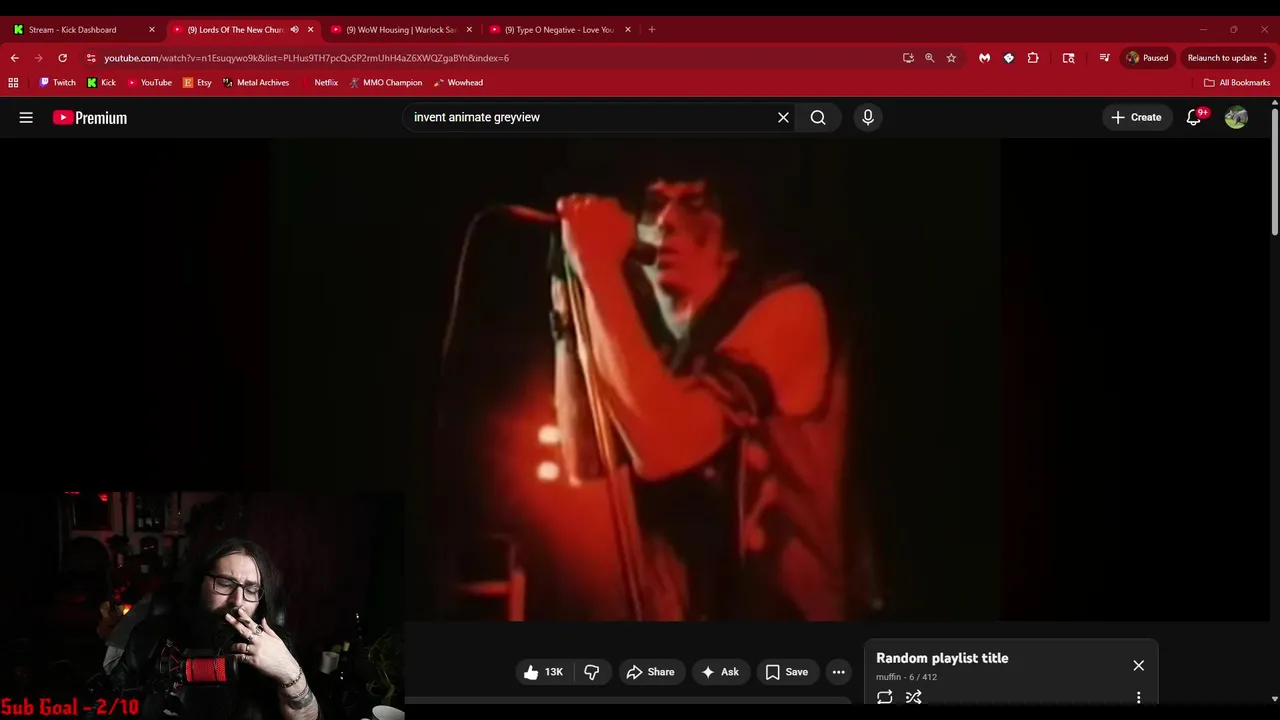The width and height of the screenshot is (1280, 720).
Task: Open more actions ellipsis under video
Action: coord(839,672)
